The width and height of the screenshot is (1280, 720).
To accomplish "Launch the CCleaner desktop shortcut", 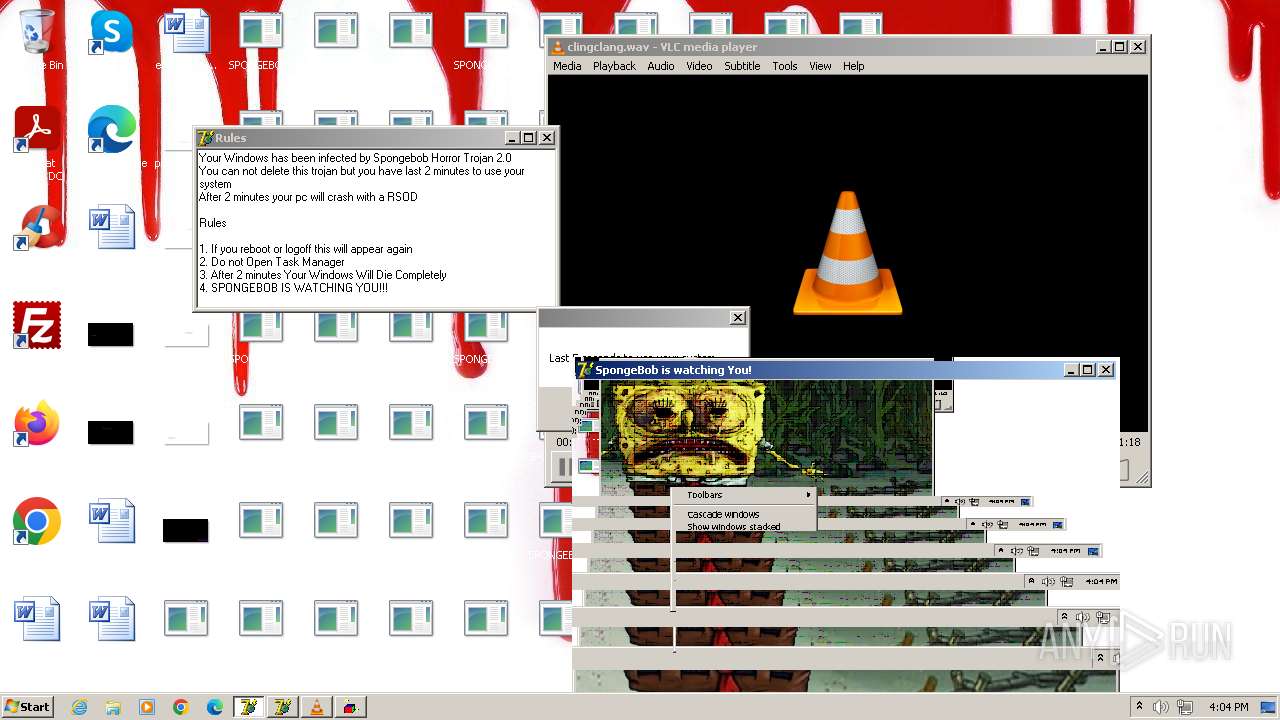I will click(37, 227).
